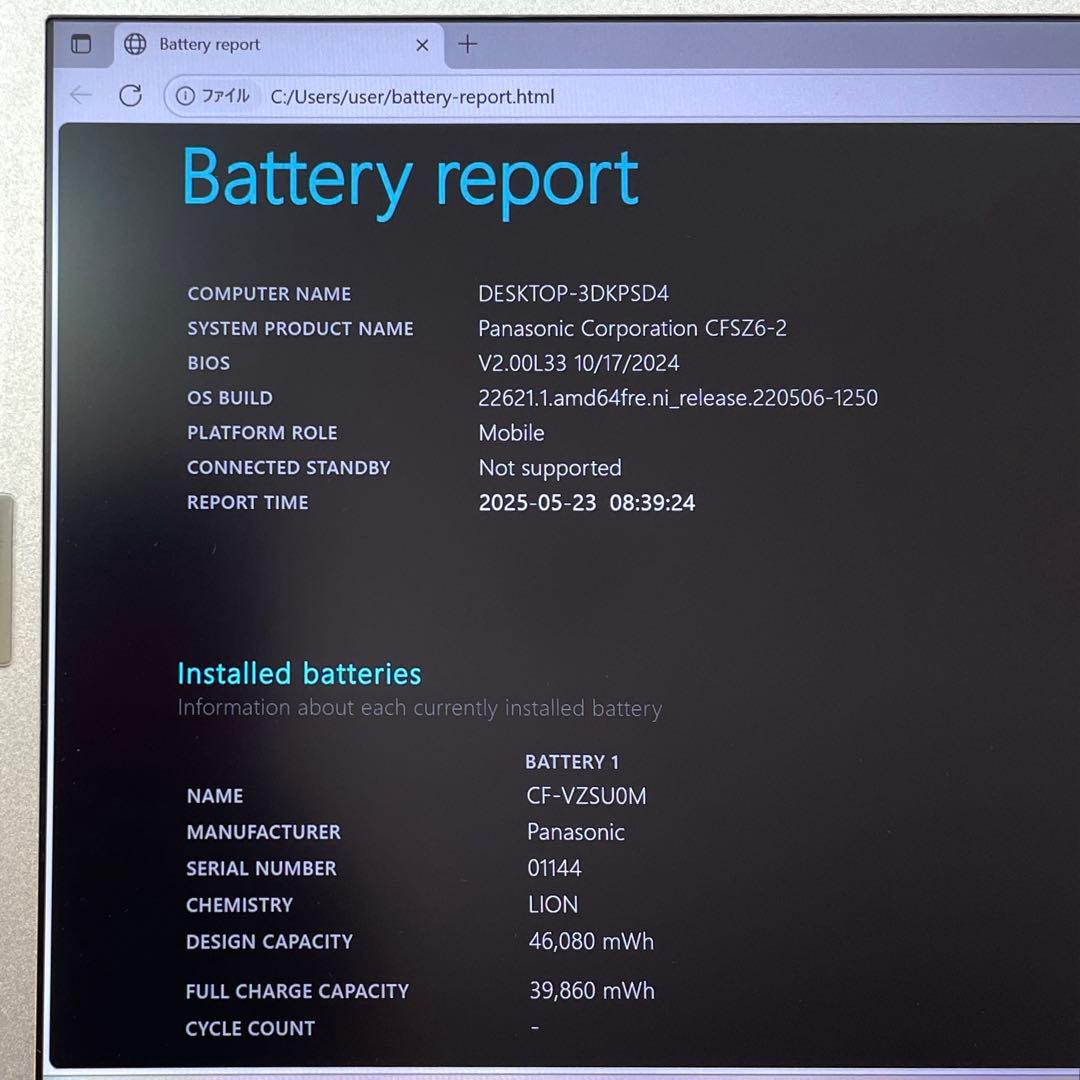
Task: Click the report time 2025-05-23 08:39:24
Action: pos(586,503)
